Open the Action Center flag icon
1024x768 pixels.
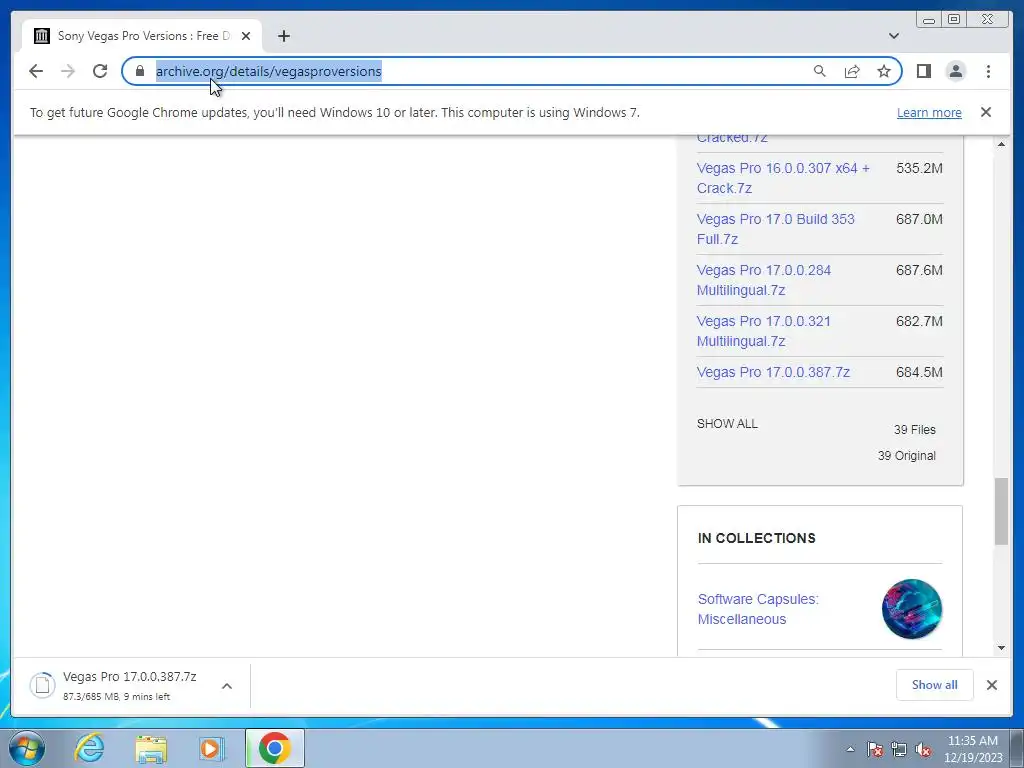pyautogui.click(x=875, y=749)
